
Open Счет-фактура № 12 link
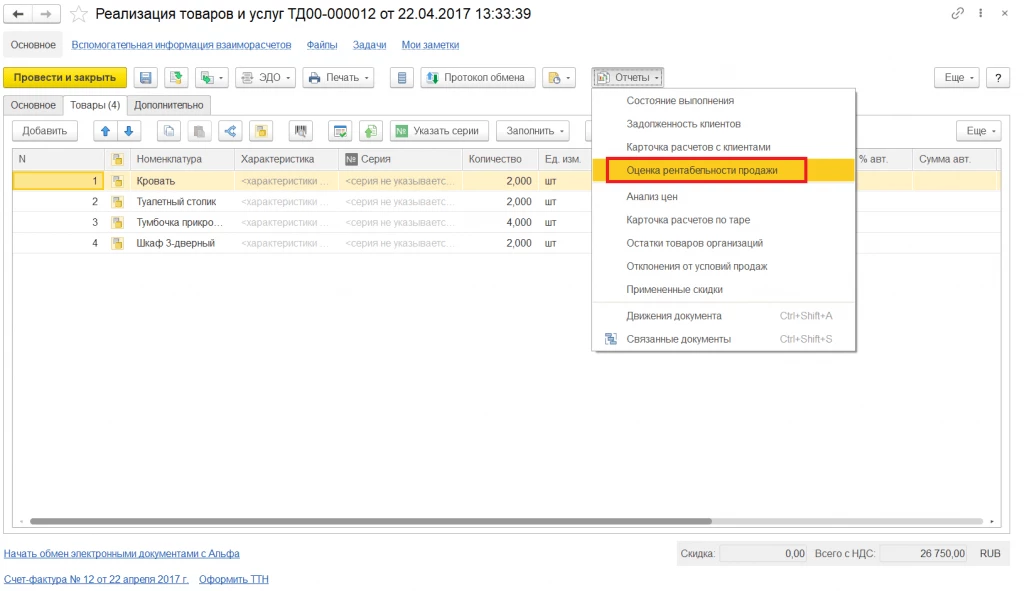96,579
